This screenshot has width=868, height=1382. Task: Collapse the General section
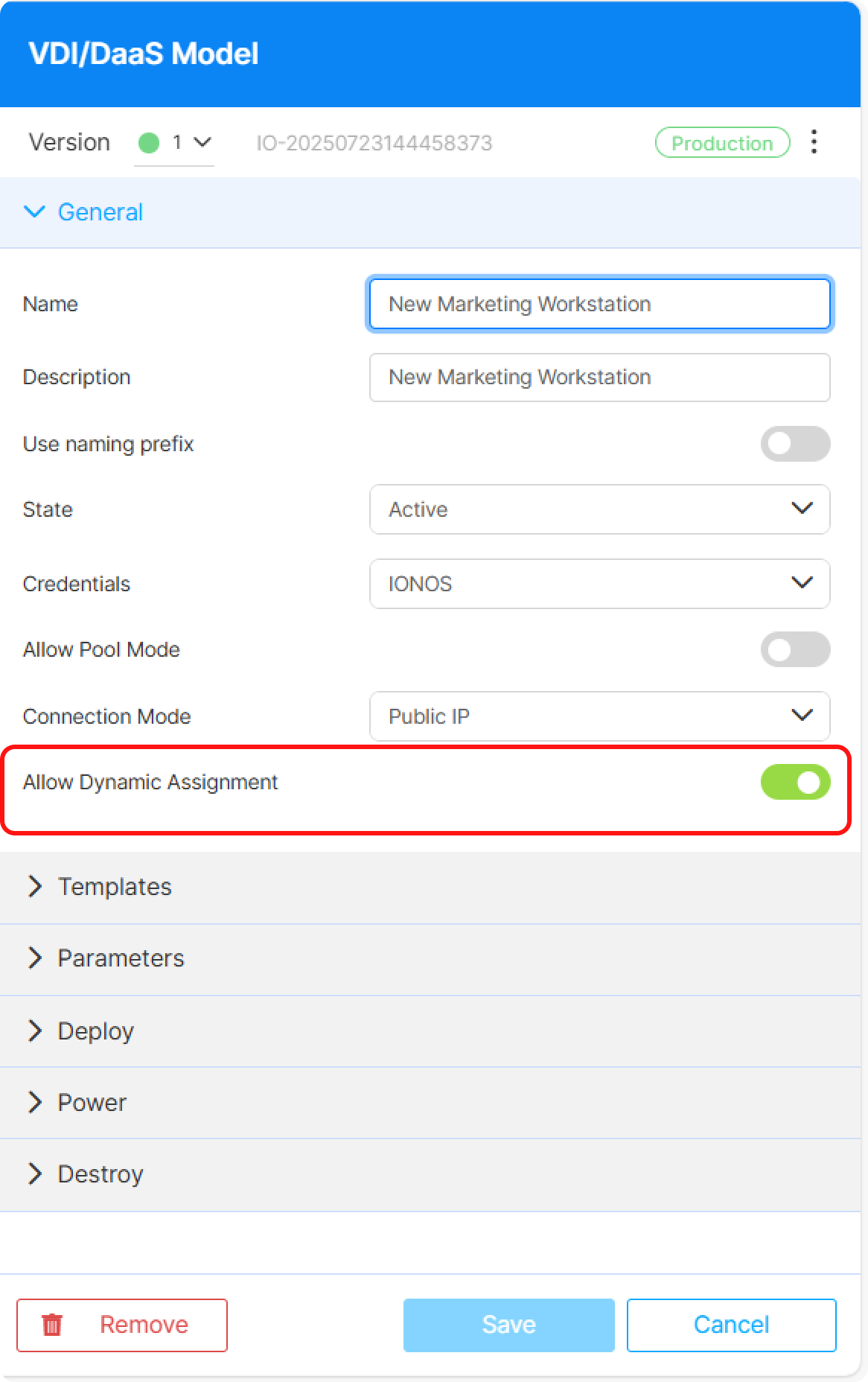(83, 212)
